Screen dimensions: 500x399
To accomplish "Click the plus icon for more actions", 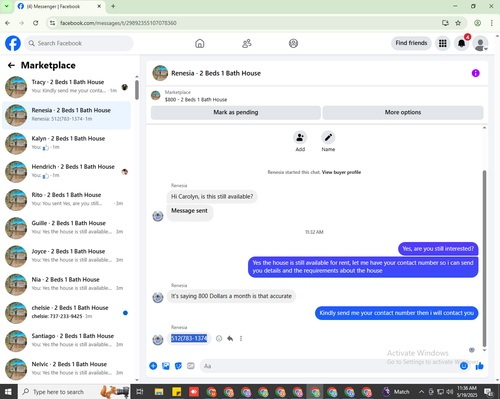I will pyautogui.click(x=153, y=366).
